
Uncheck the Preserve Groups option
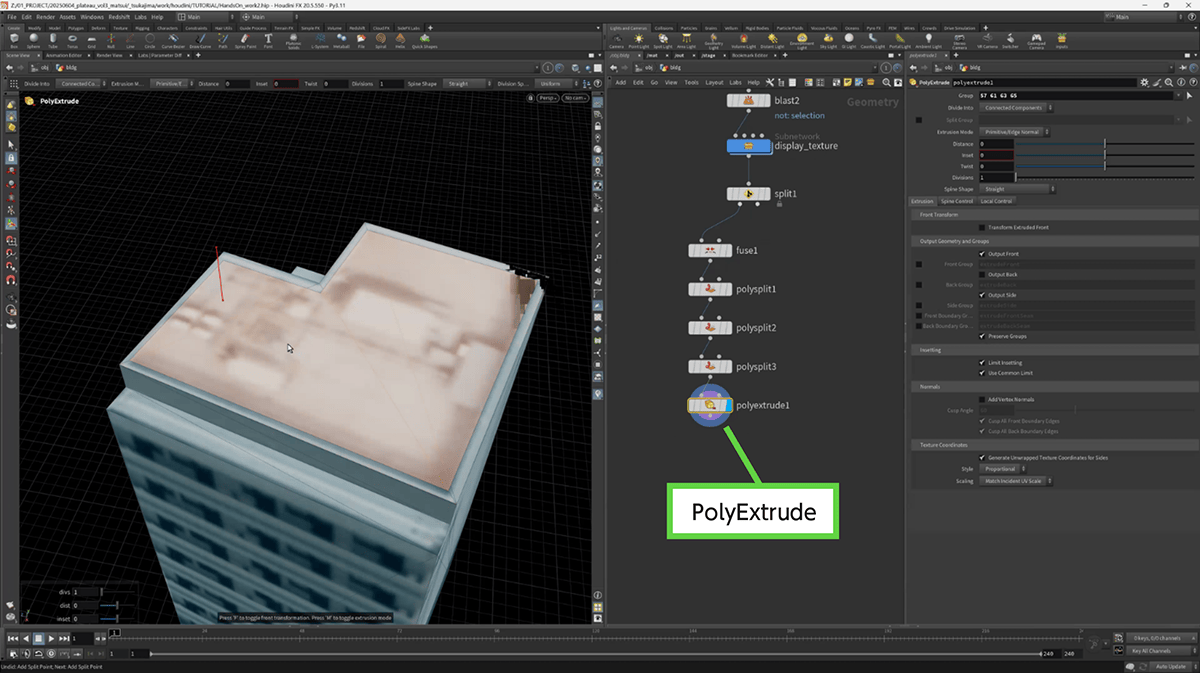(982, 336)
